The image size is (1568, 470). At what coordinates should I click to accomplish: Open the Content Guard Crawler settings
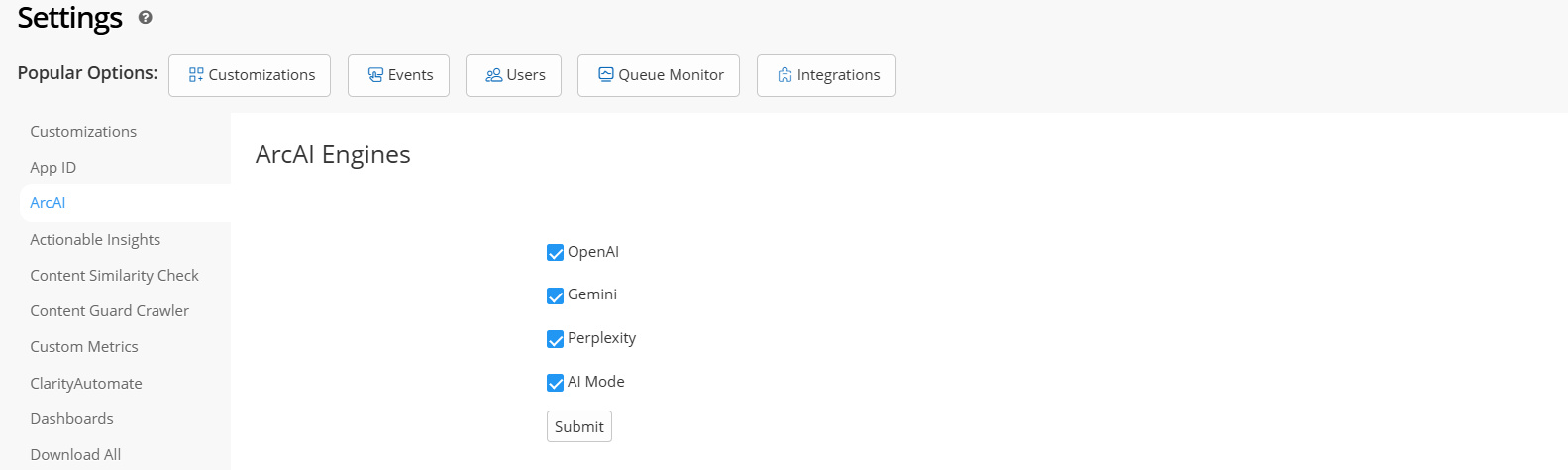(109, 310)
